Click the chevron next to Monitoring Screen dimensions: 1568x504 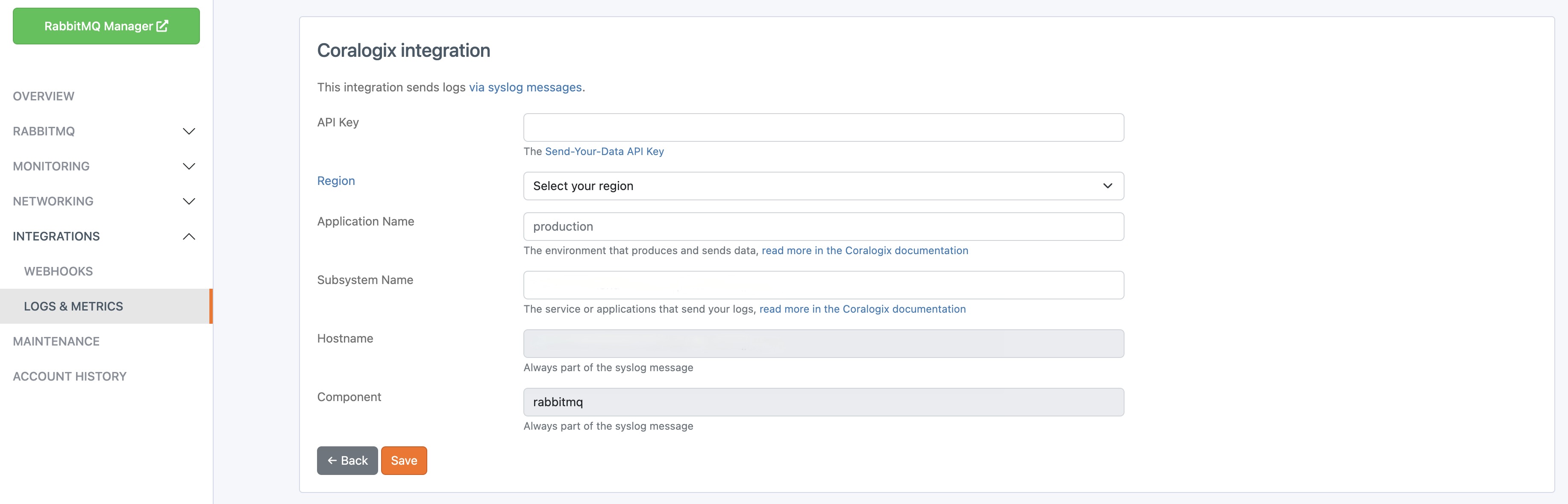[189, 166]
